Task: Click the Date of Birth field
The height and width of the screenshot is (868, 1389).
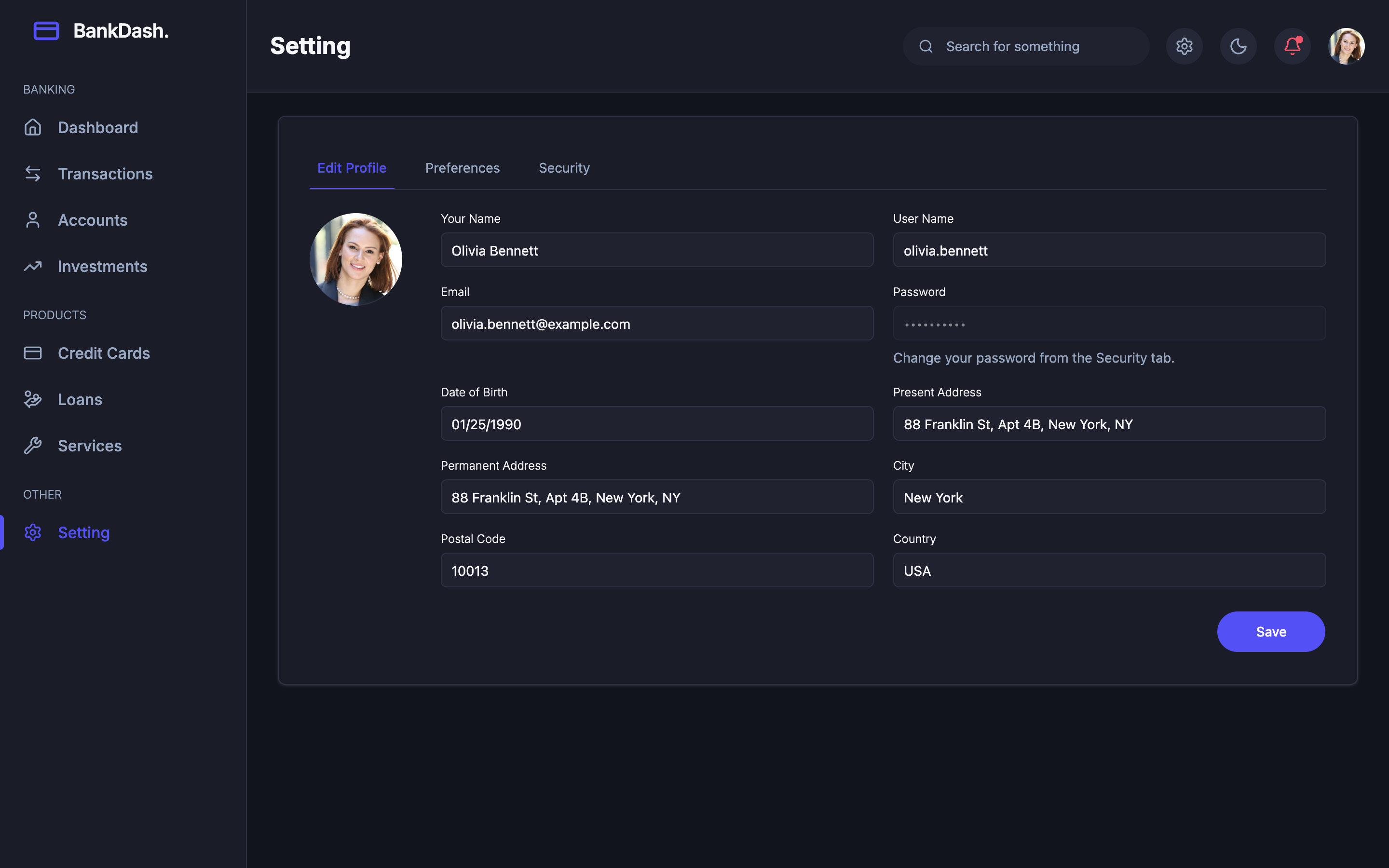Action: [656, 424]
